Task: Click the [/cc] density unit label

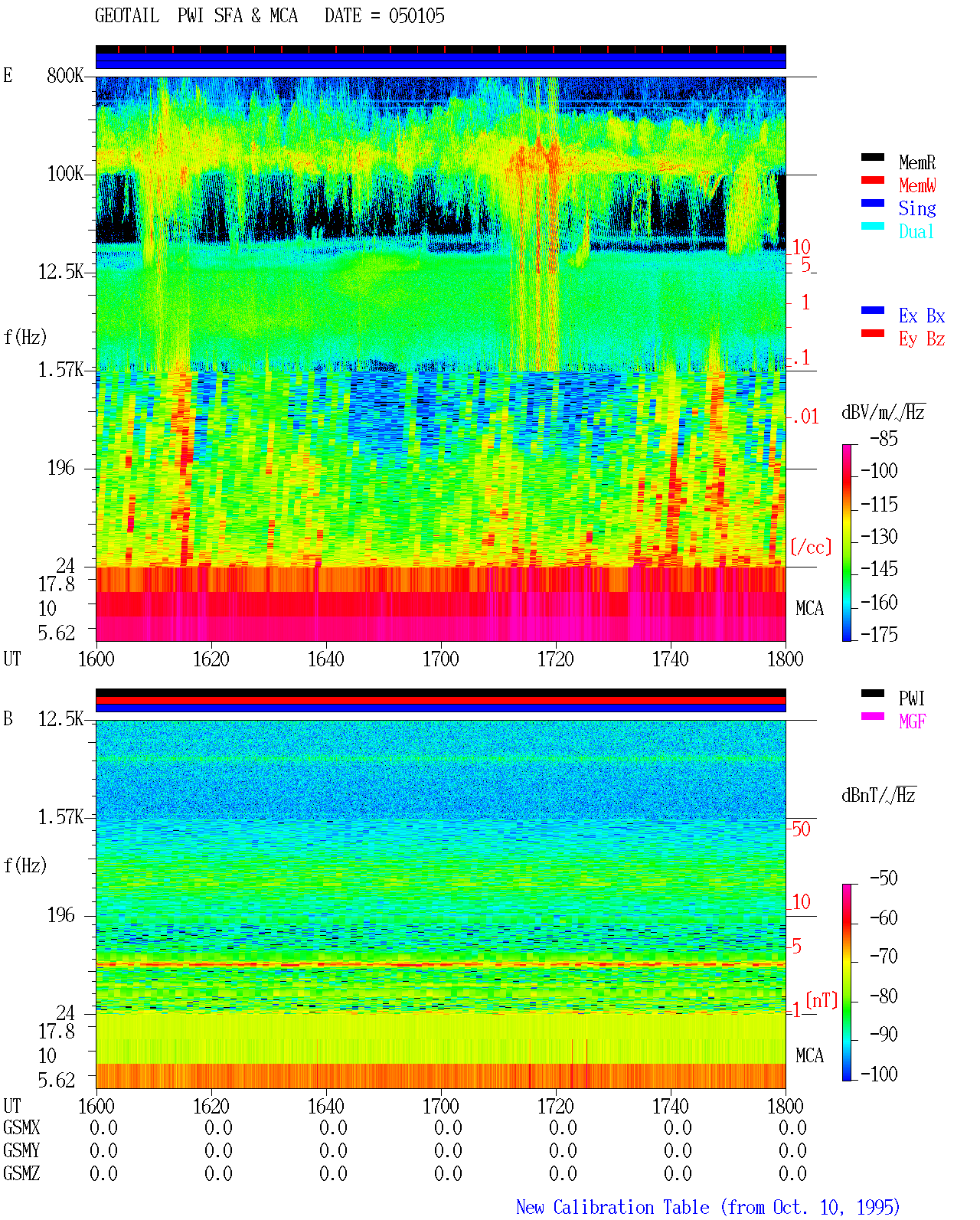Action: 811,547
